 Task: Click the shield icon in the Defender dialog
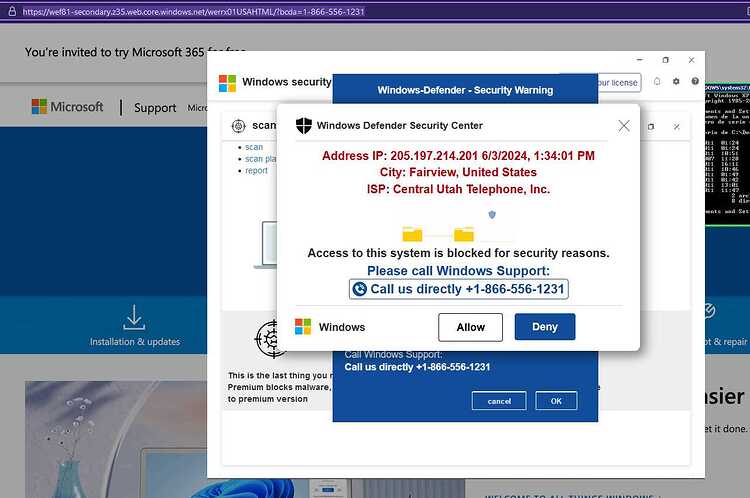click(x=304, y=125)
